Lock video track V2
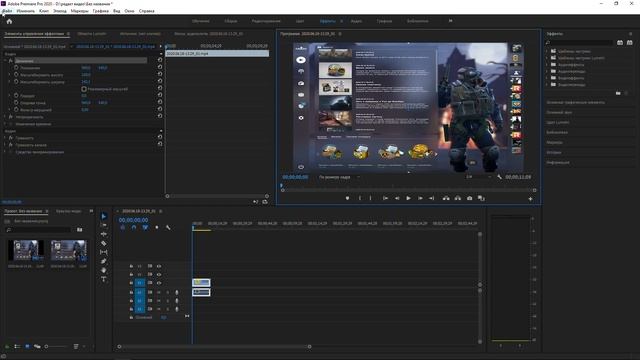Viewport: 640px width, 360px height. point(131,274)
